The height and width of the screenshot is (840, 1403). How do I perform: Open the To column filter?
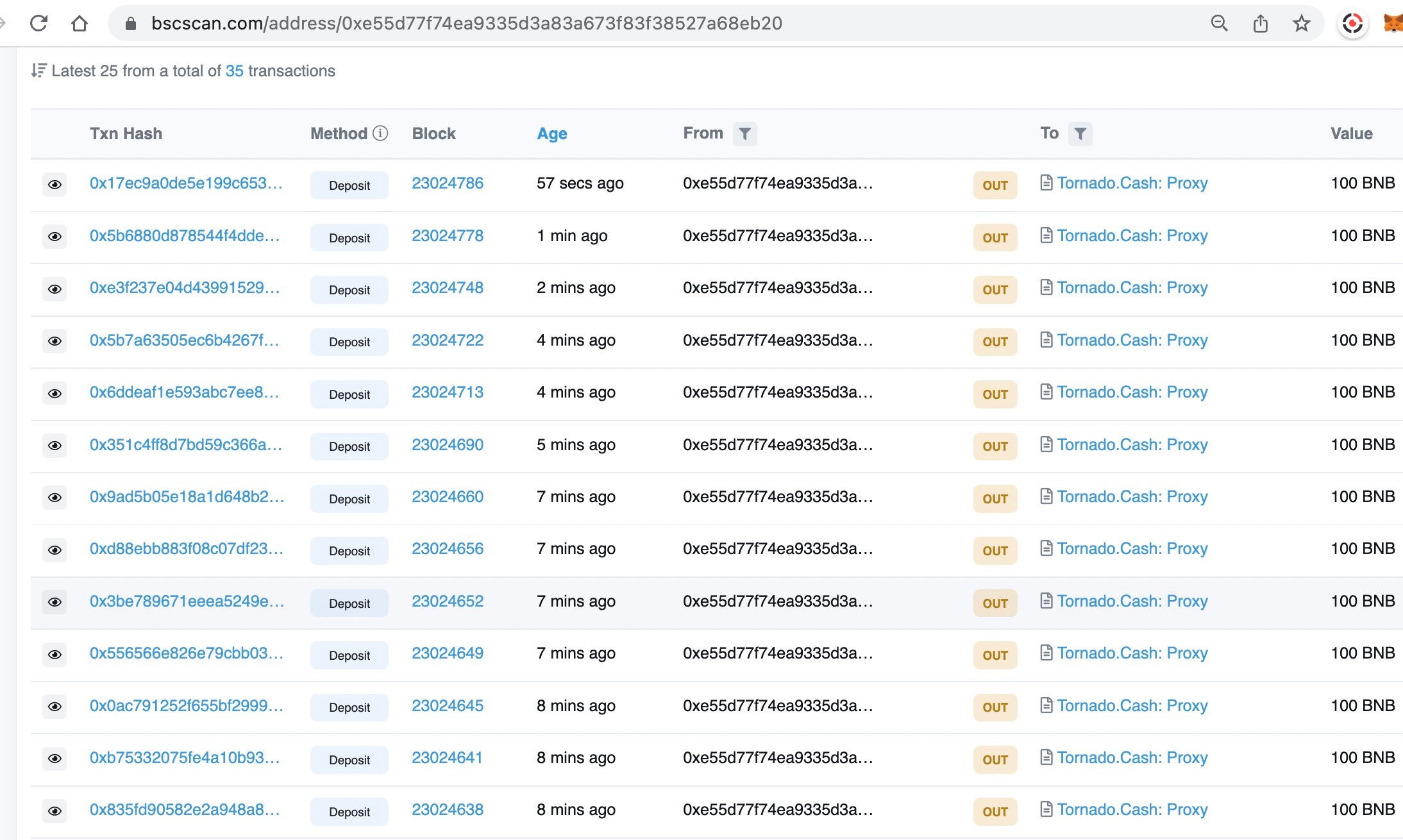1080,133
